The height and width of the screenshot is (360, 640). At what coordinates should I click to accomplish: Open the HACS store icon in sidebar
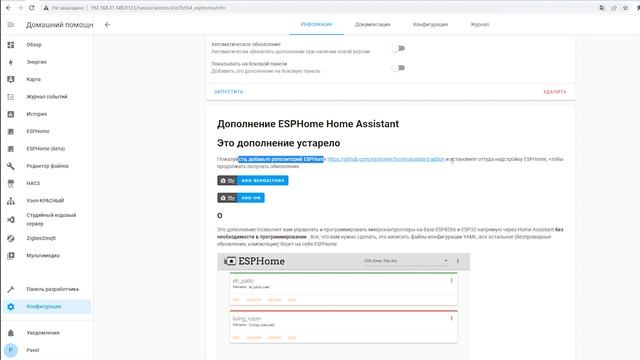11,183
